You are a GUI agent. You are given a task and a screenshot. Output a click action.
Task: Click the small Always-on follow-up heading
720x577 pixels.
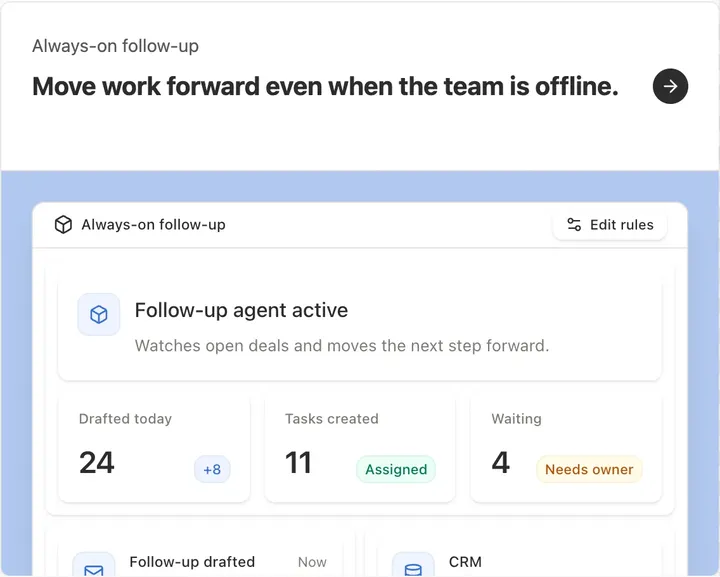[x=115, y=46]
